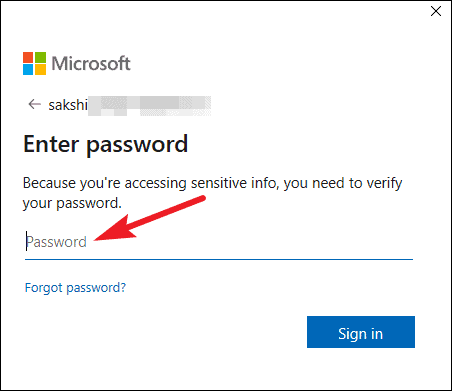Screen dimensions: 452x391
Task: Click the sensitive info verification message
Action: coord(212,193)
